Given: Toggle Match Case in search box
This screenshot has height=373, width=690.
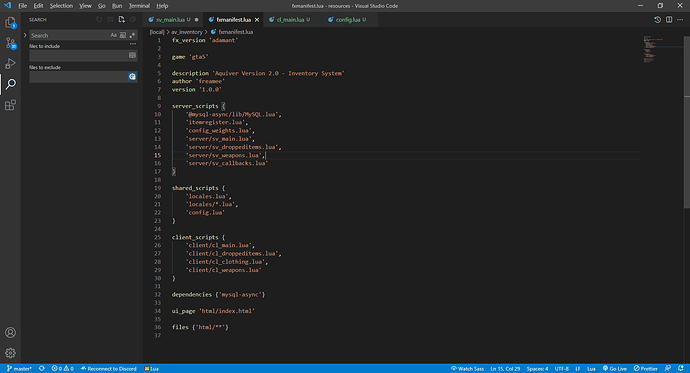Looking at the screenshot, I should tap(114, 35).
